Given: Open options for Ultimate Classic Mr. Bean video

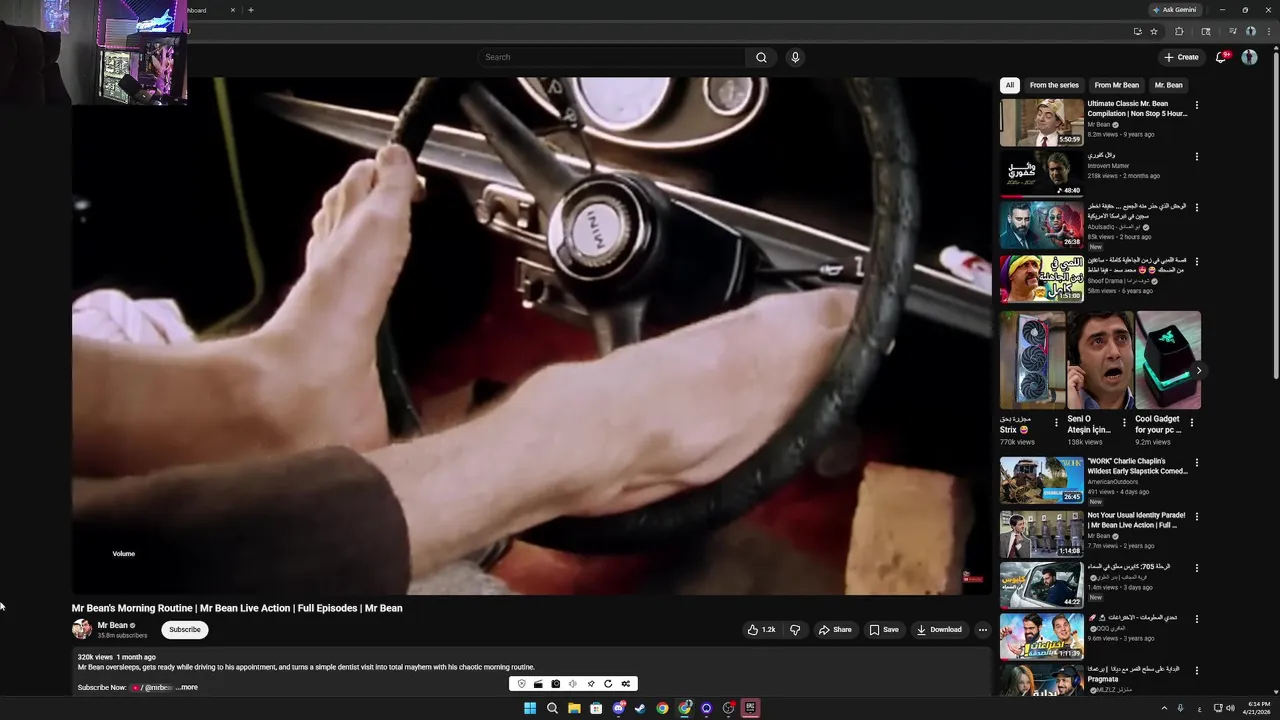Looking at the screenshot, I should (1196, 105).
